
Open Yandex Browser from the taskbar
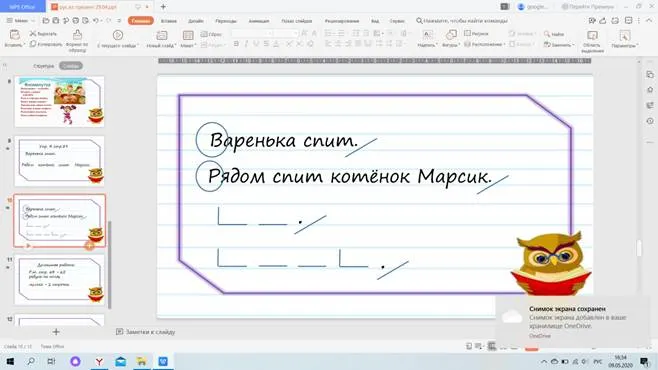coord(99,361)
